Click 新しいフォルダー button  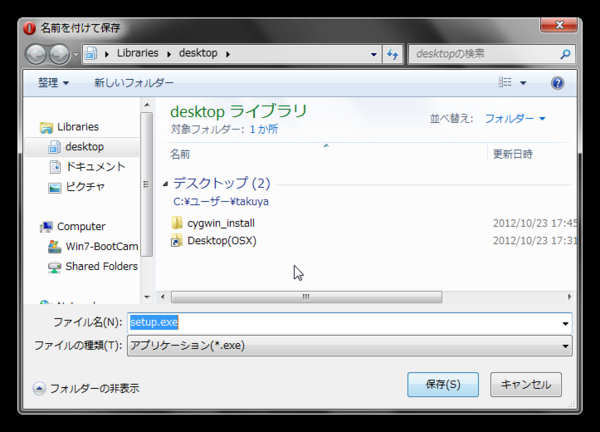point(134,83)
